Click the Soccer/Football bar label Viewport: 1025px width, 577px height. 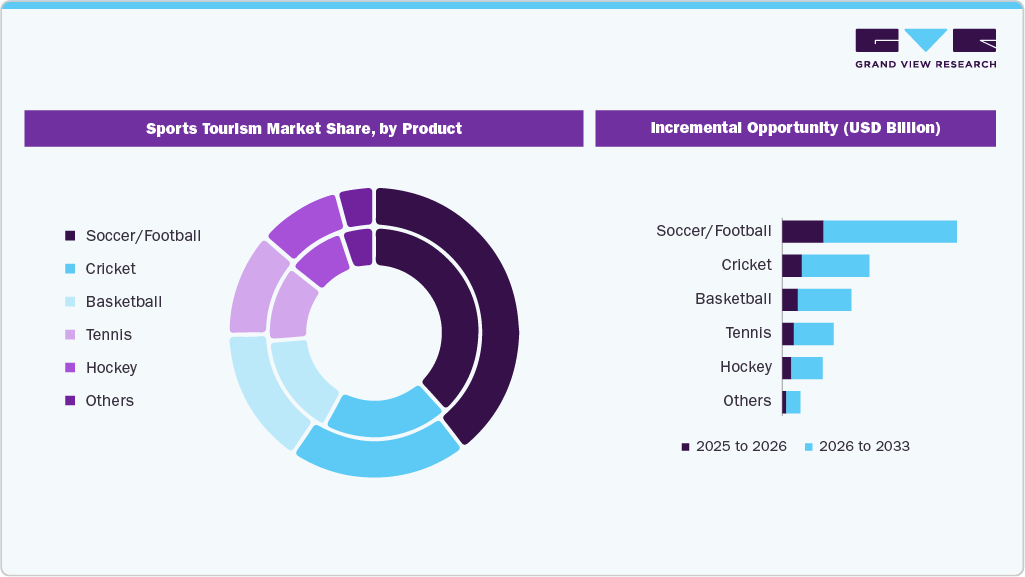(x=714, y=230)
